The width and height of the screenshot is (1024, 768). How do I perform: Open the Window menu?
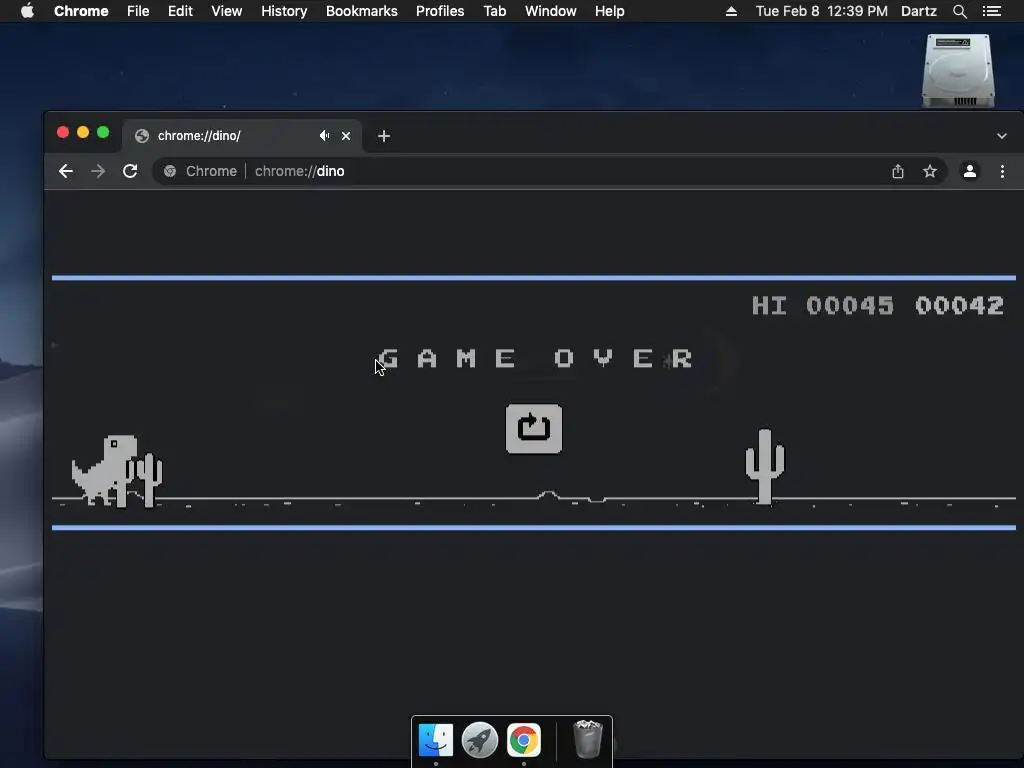(x=551, y=11)
